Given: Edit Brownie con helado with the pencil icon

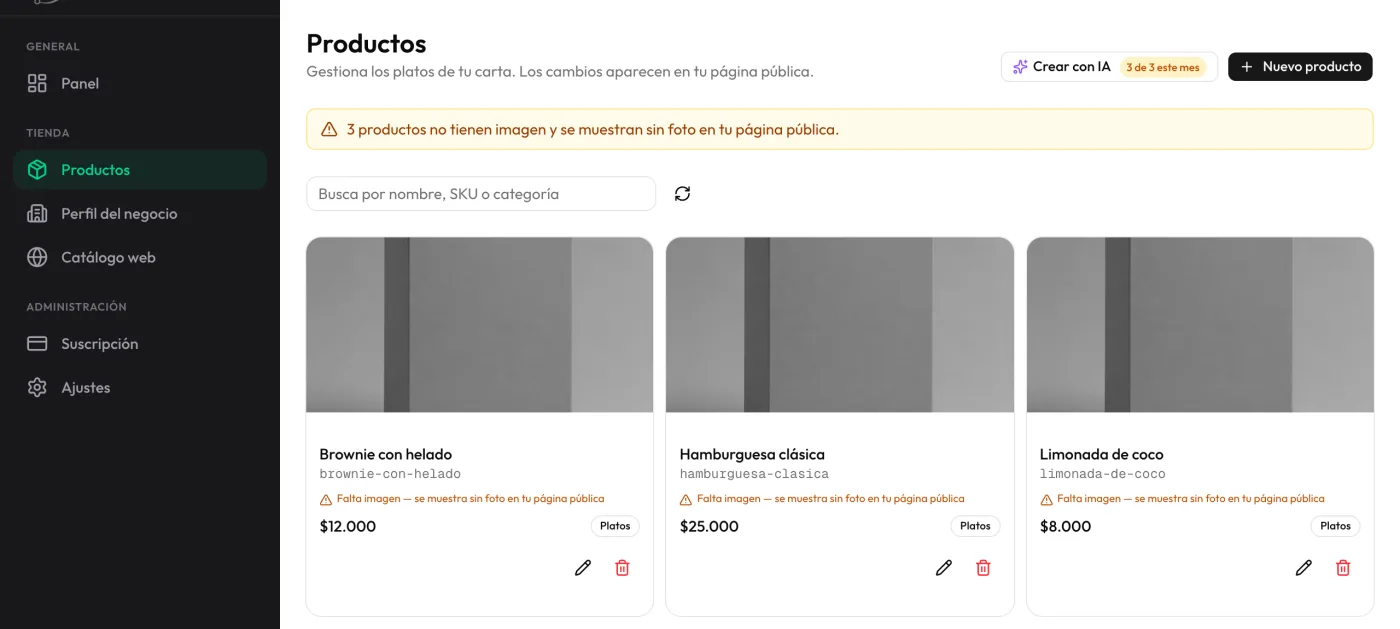Looking at the screenshot, I should pyautogui.click(x=583, y=568).
